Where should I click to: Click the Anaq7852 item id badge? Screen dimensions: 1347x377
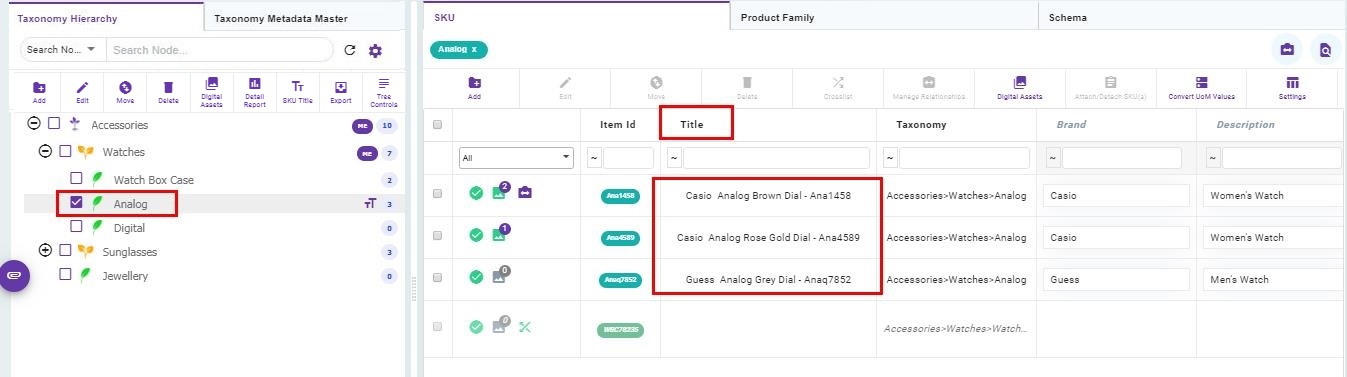coord(620,280)
